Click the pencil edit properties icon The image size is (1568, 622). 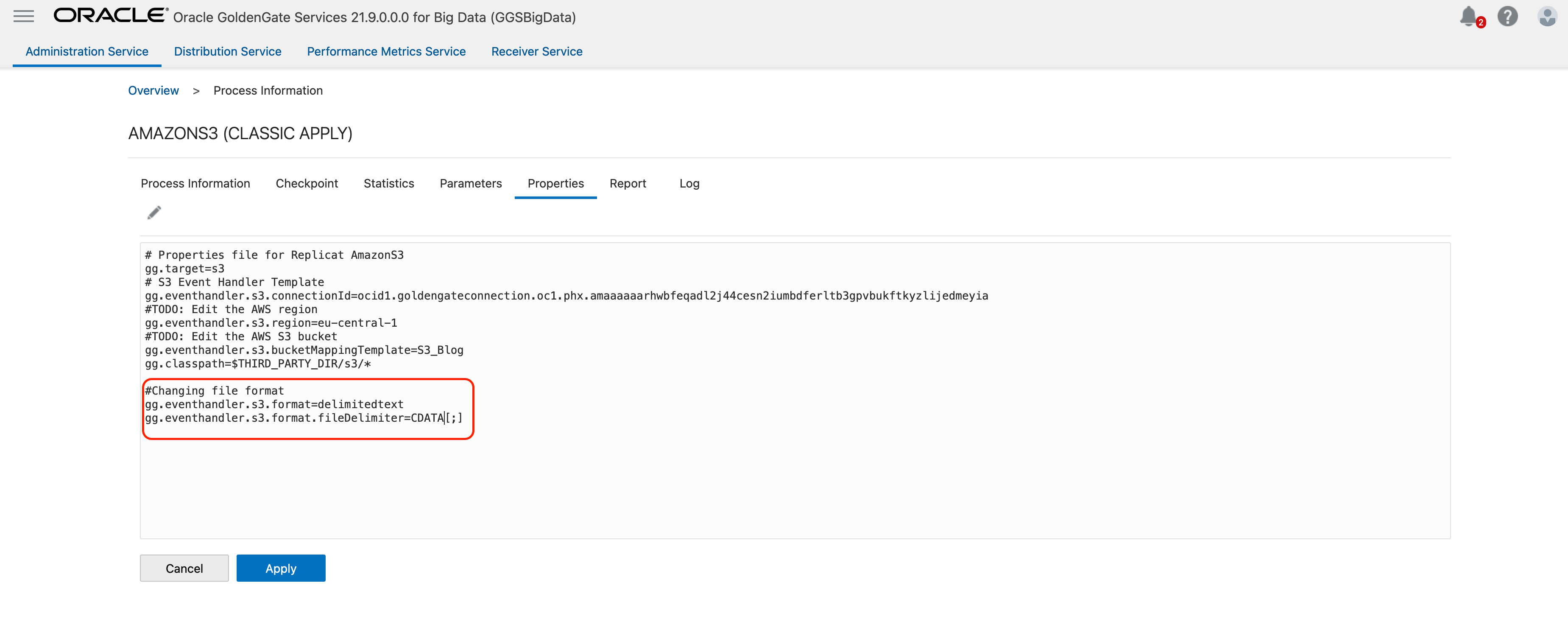tap(154, 213)
